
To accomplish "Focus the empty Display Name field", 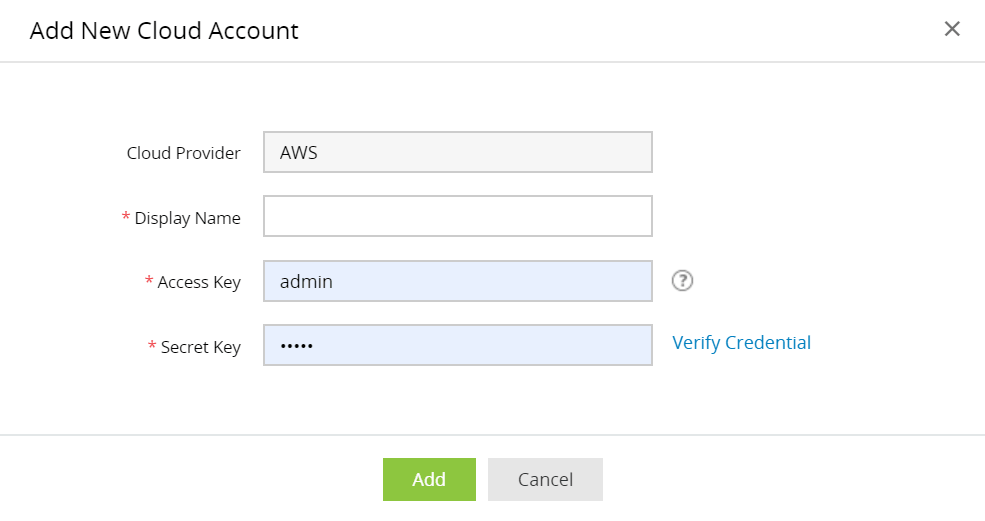I will pos(457,216).
